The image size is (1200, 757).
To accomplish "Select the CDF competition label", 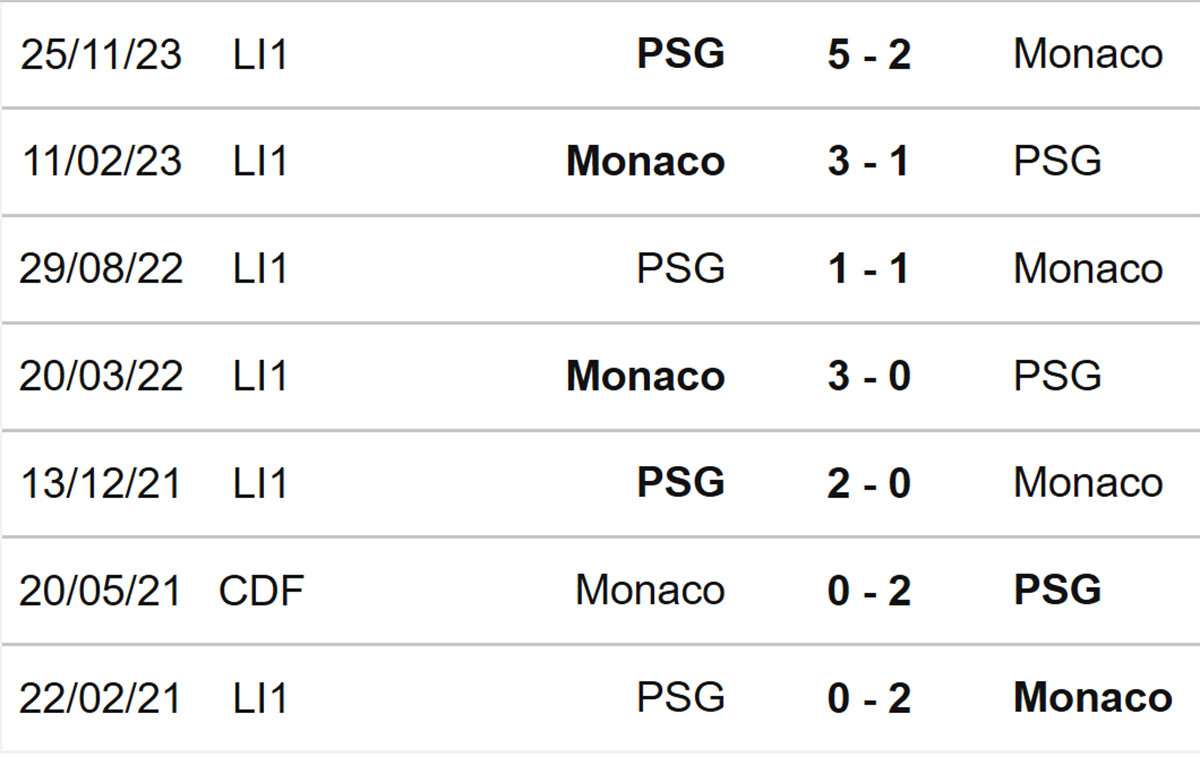I will pos(261,590).
